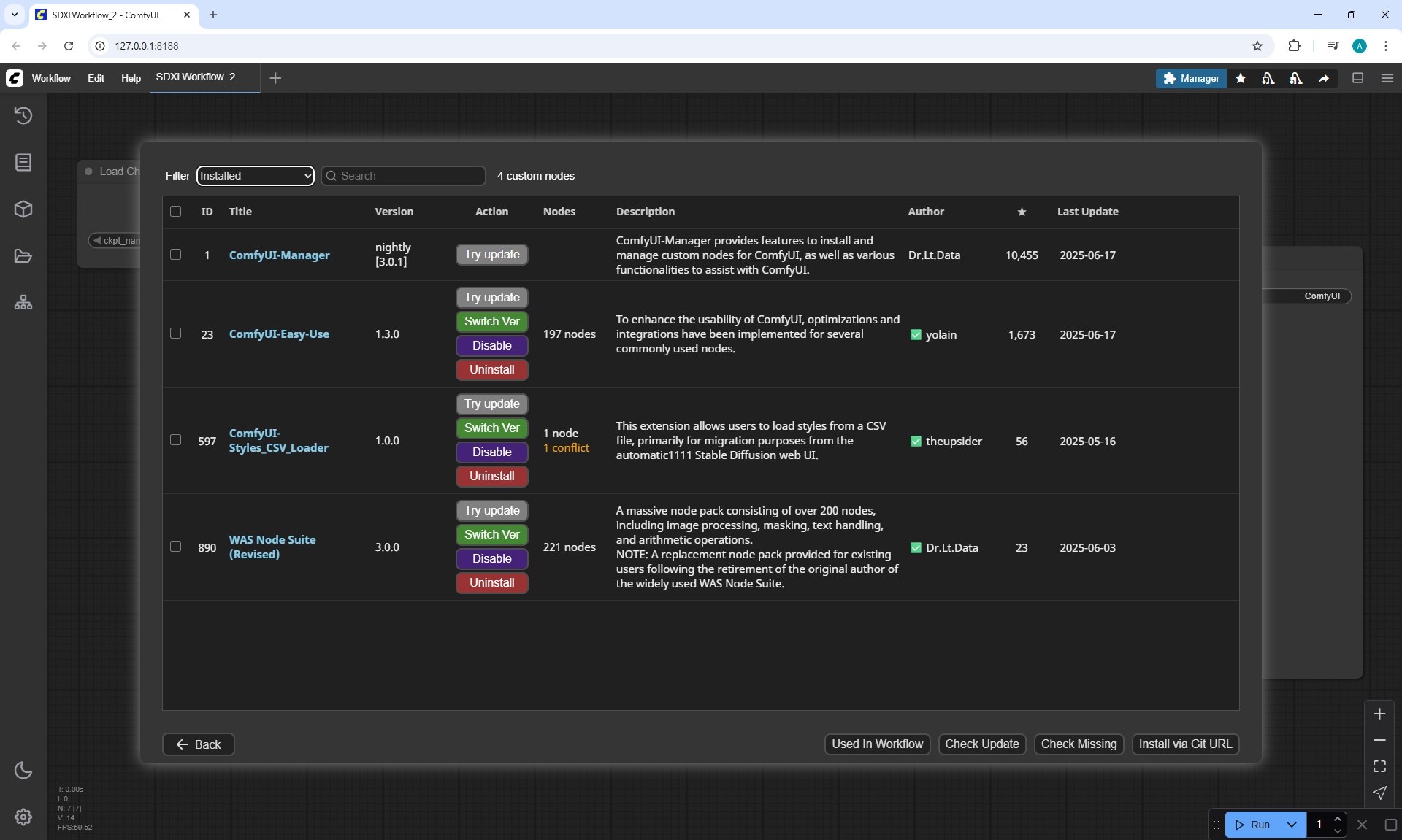Viewport: 1402px width, 840px height.
Task: Open the queue history sidebar icon
Action: [x=23, y=115]
